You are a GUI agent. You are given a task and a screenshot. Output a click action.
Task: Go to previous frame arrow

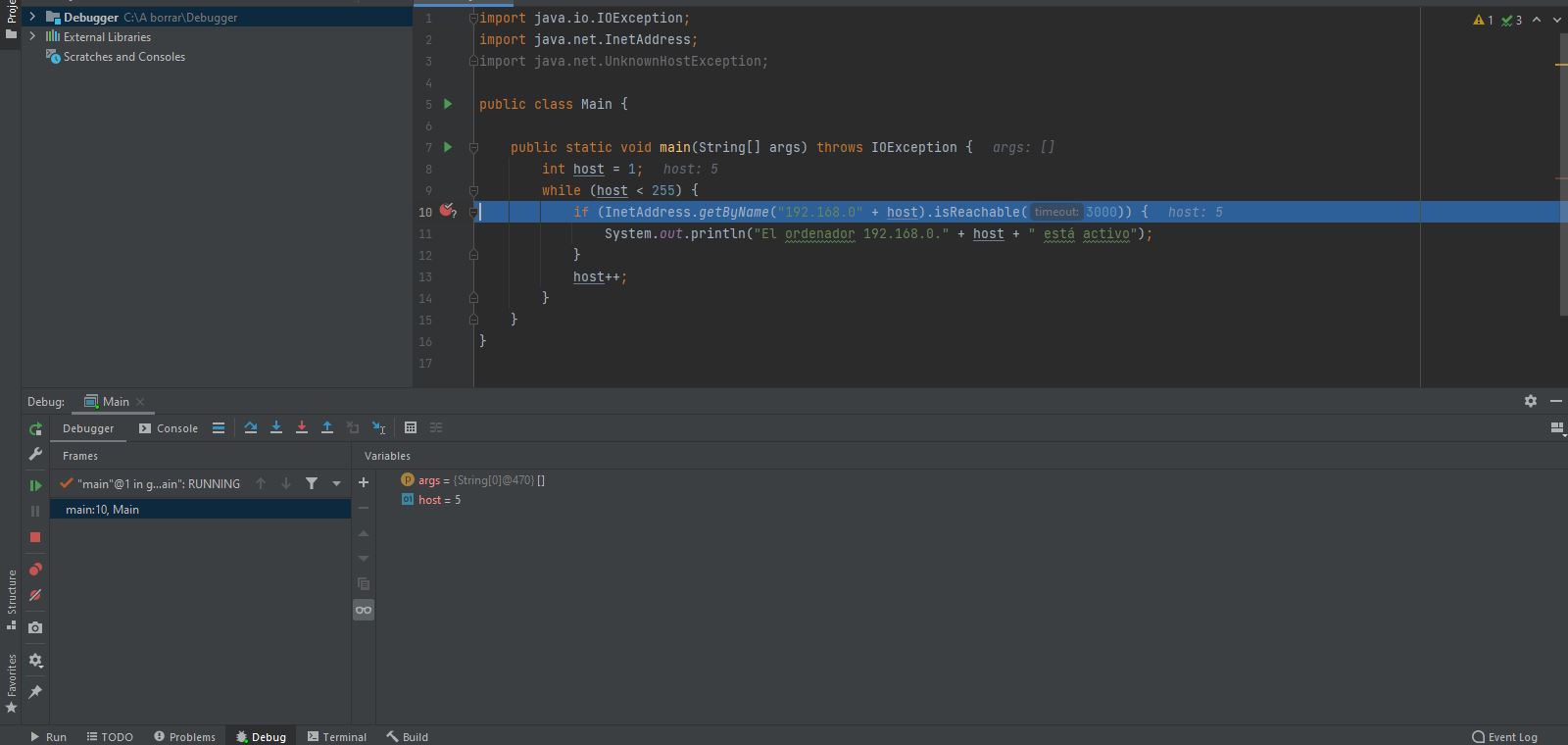[x=261, y=483]
